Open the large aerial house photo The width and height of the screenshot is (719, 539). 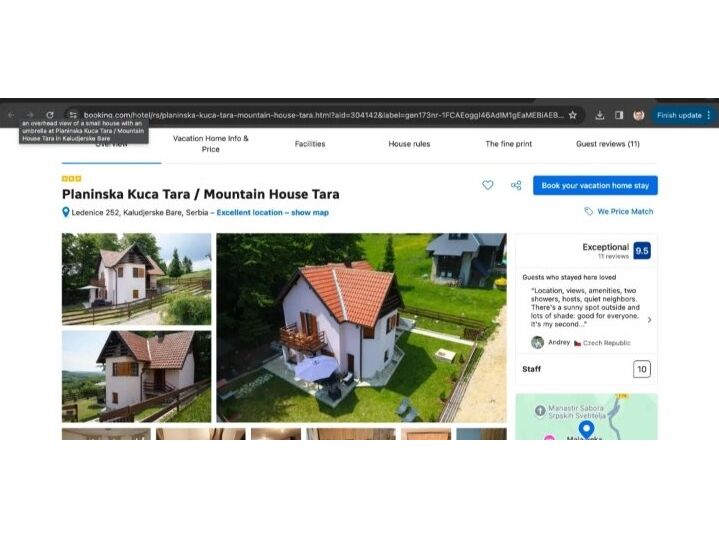[361, 327]
